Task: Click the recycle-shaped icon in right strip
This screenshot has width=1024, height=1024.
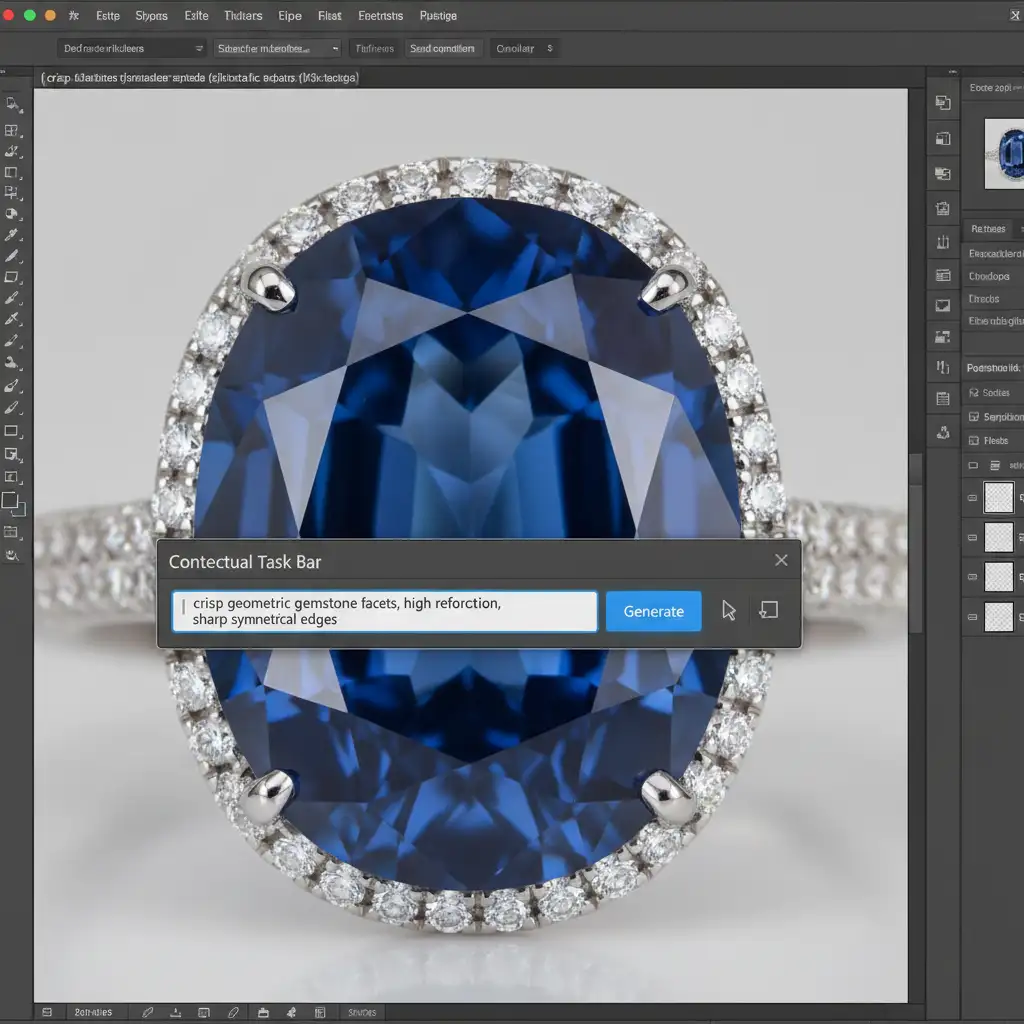Action: click(942, 433)
